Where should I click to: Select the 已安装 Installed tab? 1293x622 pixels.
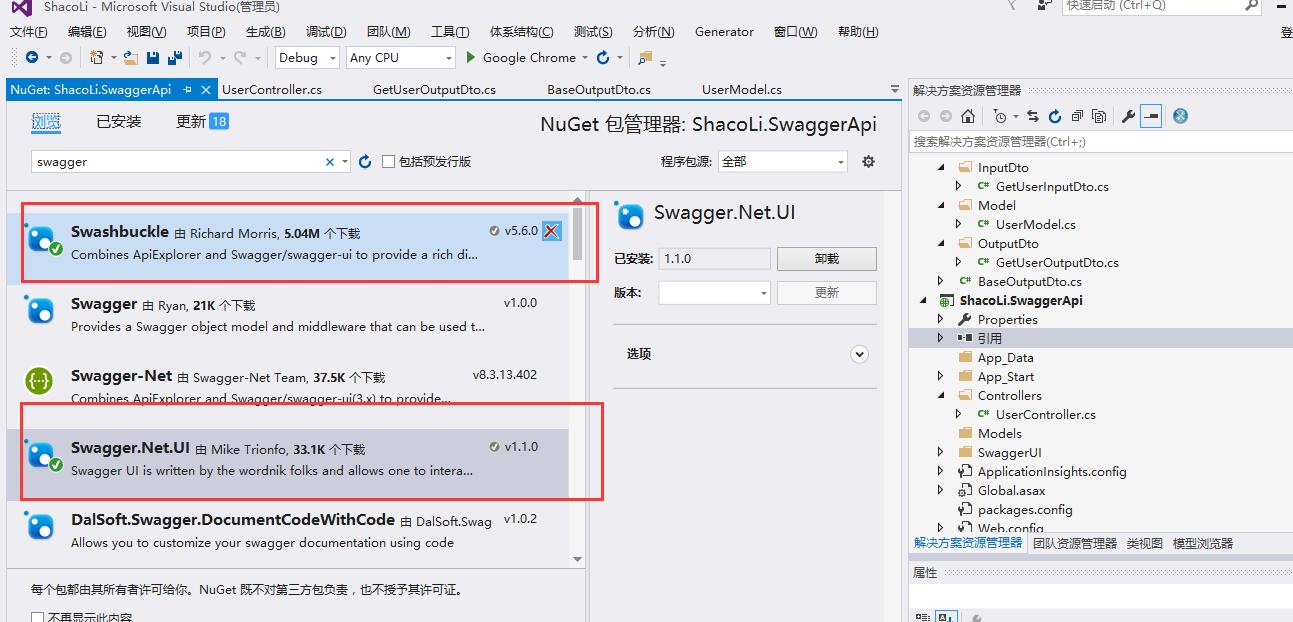[119, 122]
